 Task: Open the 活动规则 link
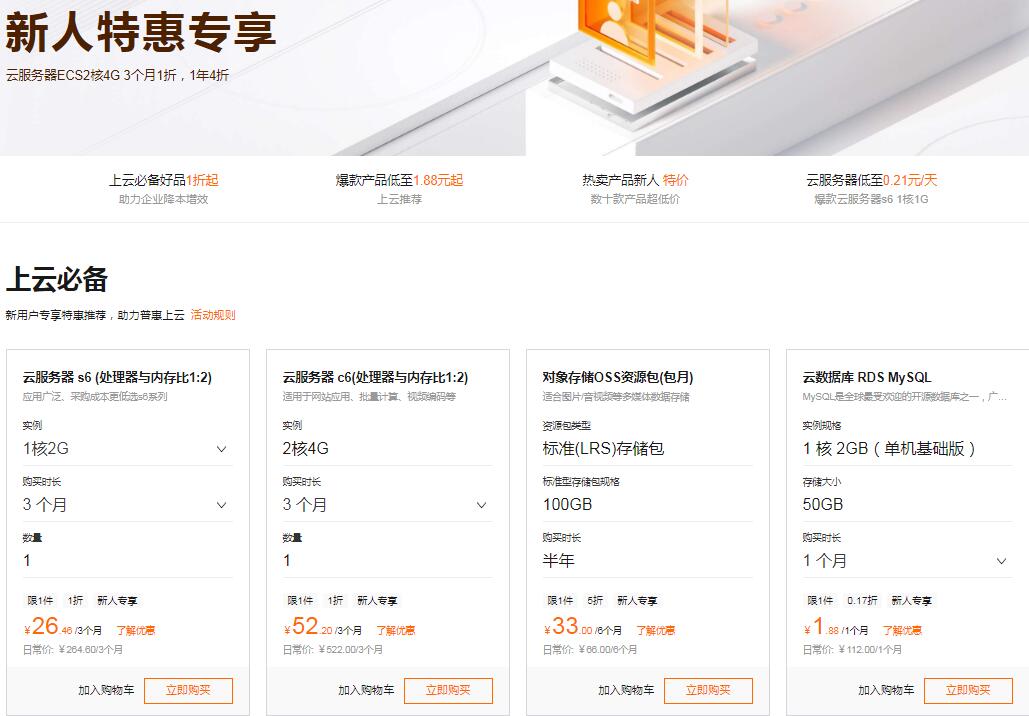213,315
